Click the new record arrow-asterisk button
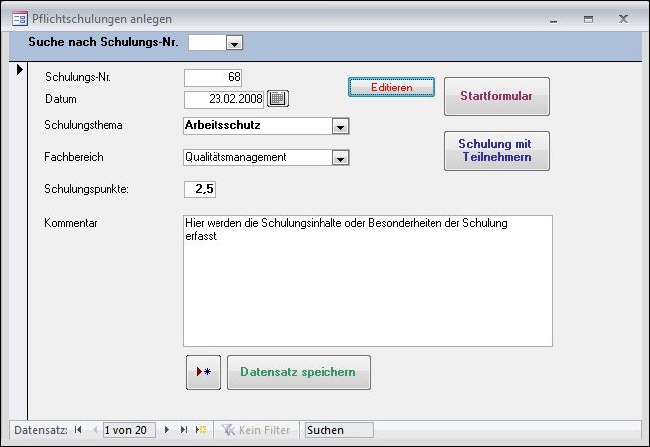Viewport: 650px width, 447px height. tap(203, 372)
